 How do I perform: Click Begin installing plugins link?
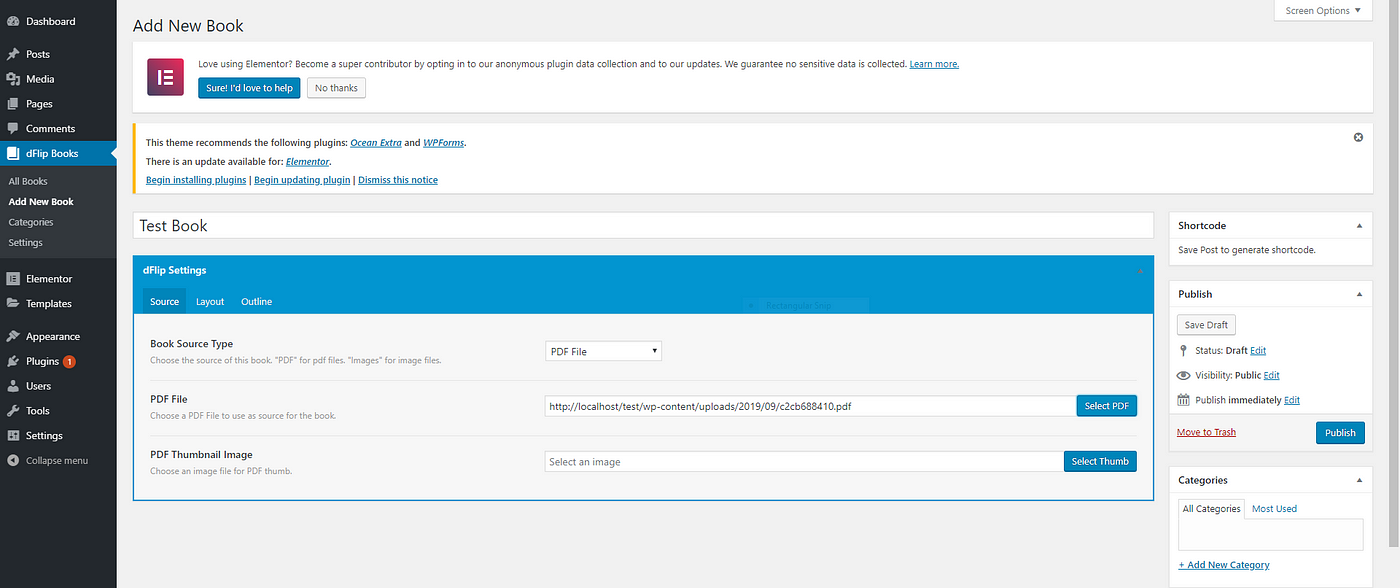(196, 180)
